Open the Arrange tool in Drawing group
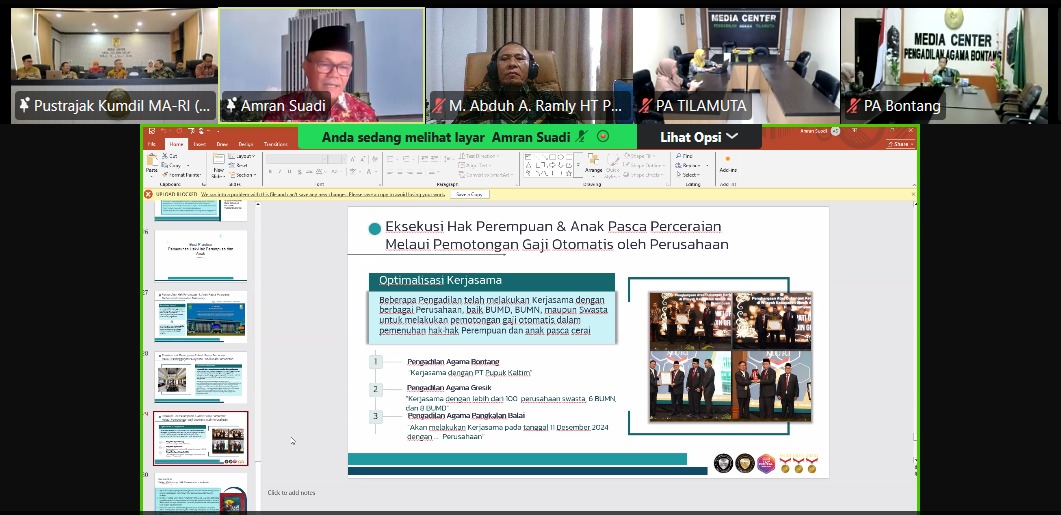 pos(593,163)
